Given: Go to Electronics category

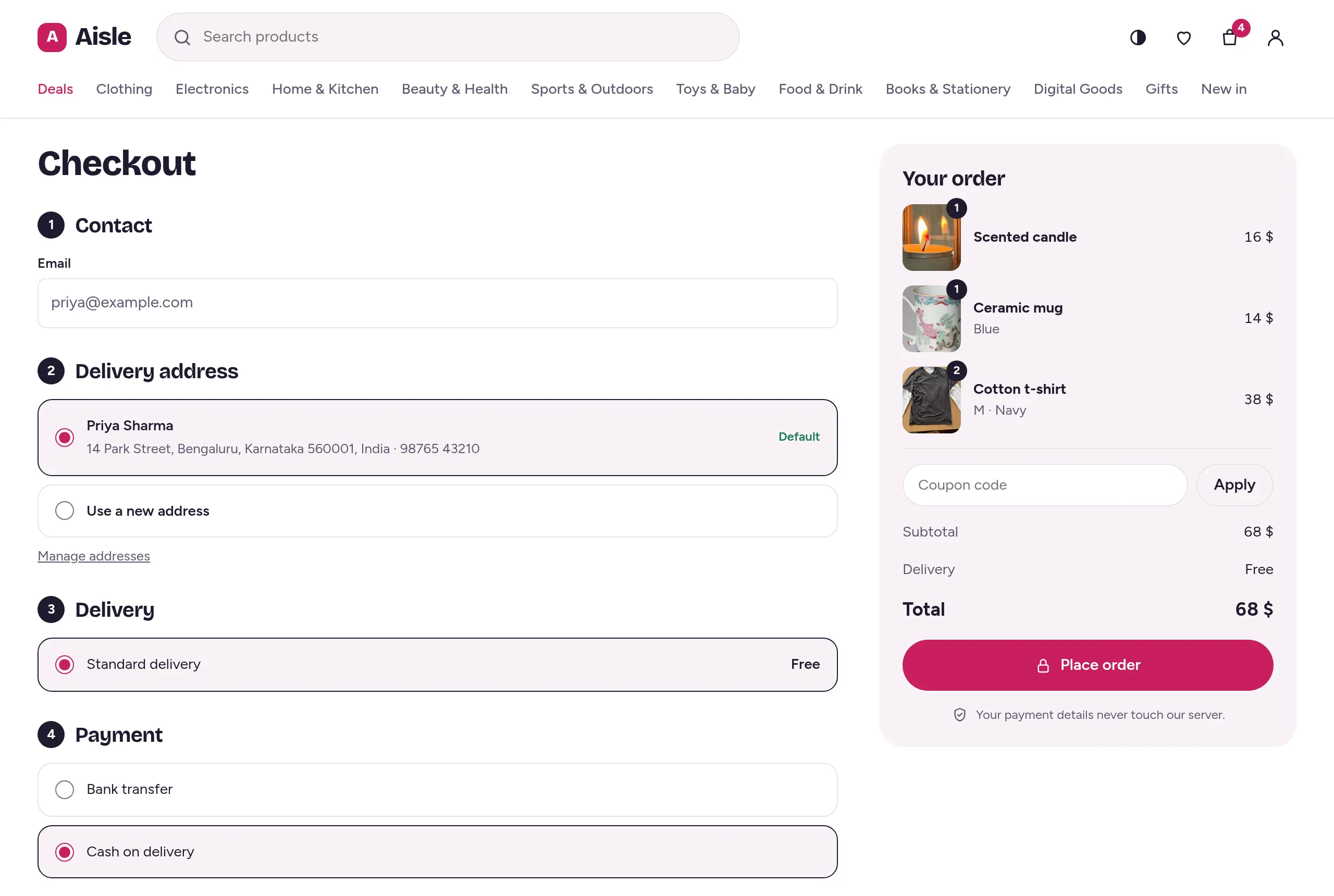Looking at the screenshot, I should click(212, 89).
